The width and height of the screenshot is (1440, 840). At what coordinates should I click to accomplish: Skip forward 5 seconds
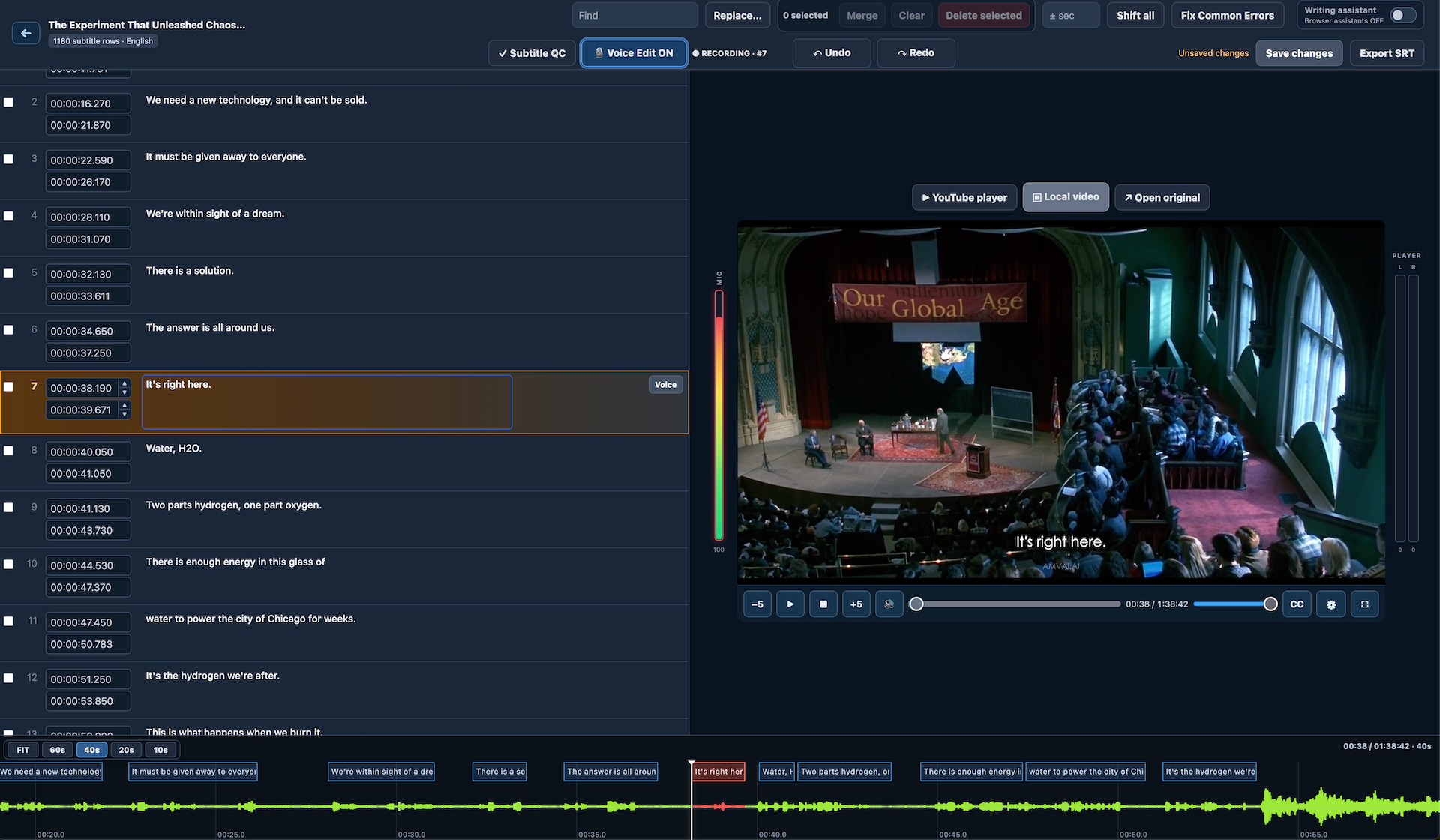point(856,604)
